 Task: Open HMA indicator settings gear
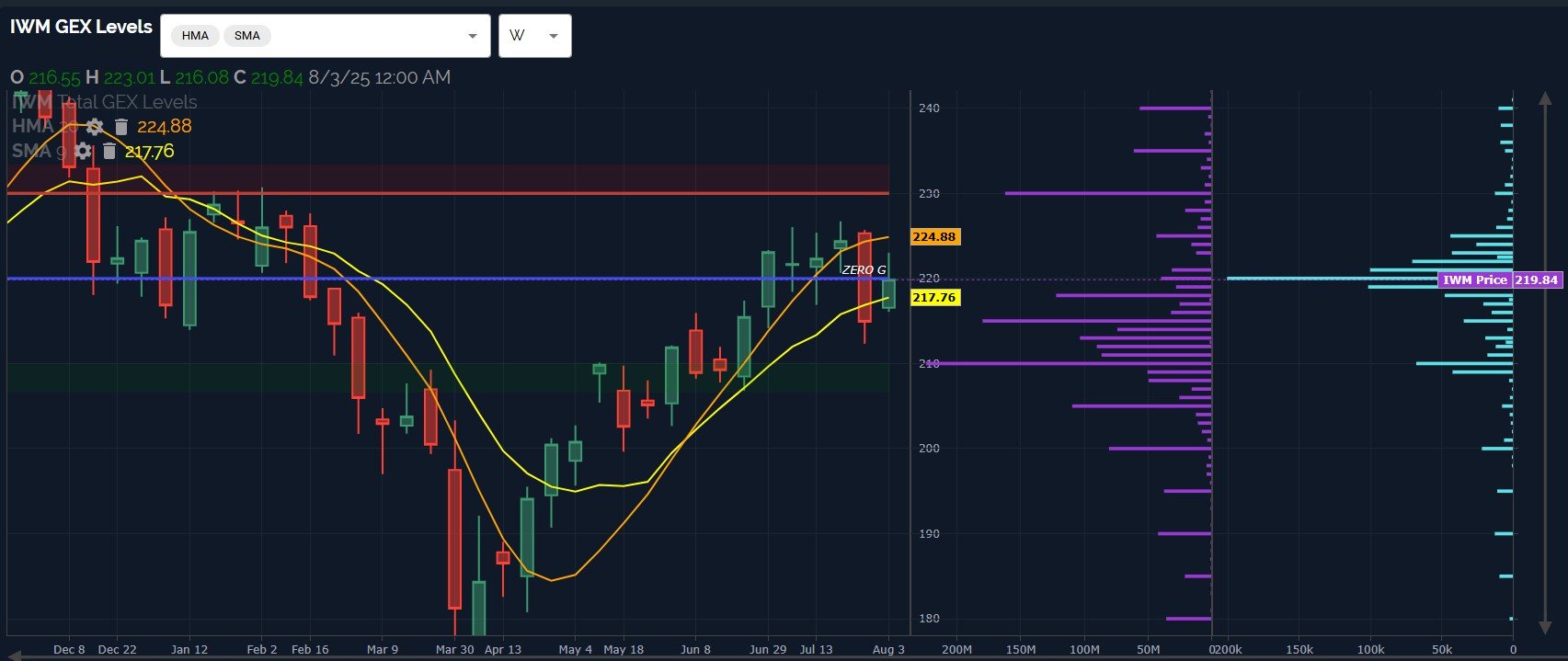click(95, 127)
